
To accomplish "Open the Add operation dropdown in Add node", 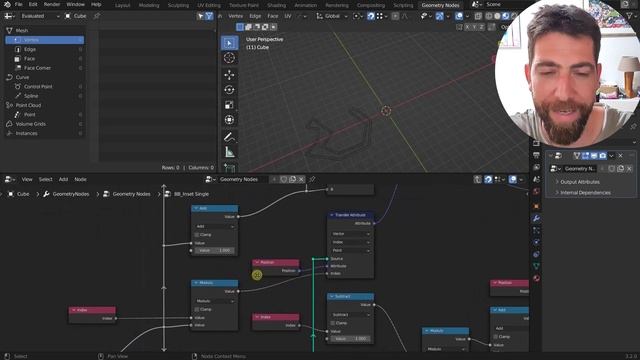I will point(215,226).
